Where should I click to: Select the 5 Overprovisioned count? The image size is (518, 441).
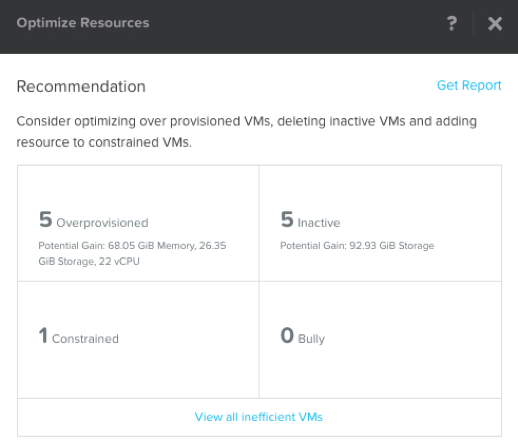pyautogui.click(x=46, y=219)
